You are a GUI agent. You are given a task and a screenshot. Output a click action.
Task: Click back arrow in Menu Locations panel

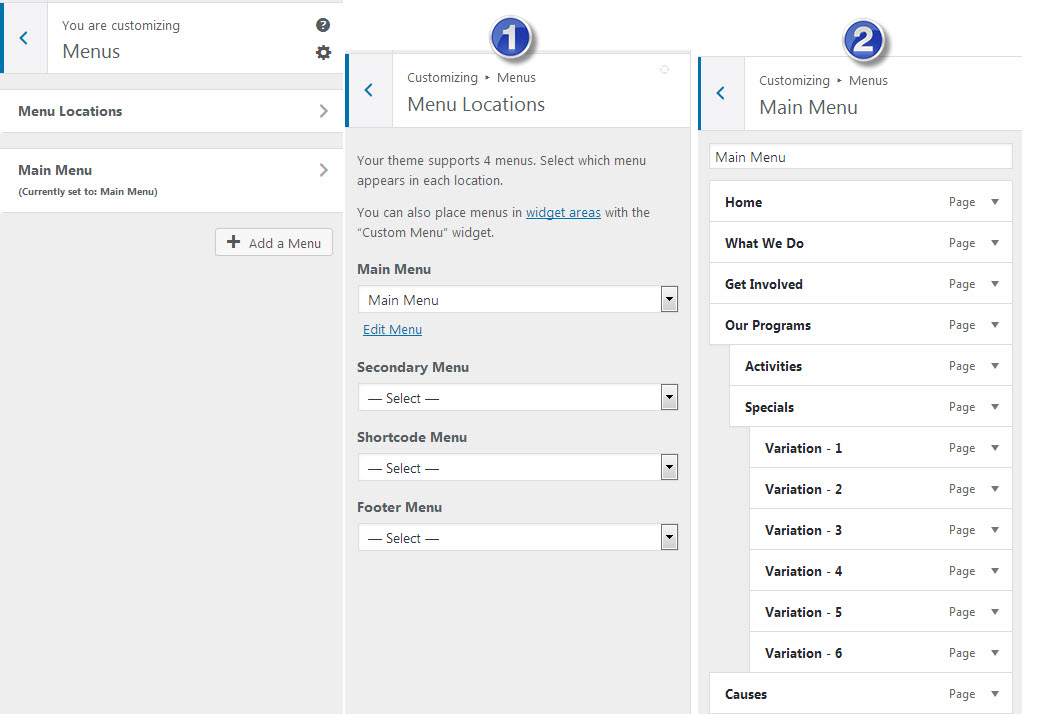pos(369,91)
